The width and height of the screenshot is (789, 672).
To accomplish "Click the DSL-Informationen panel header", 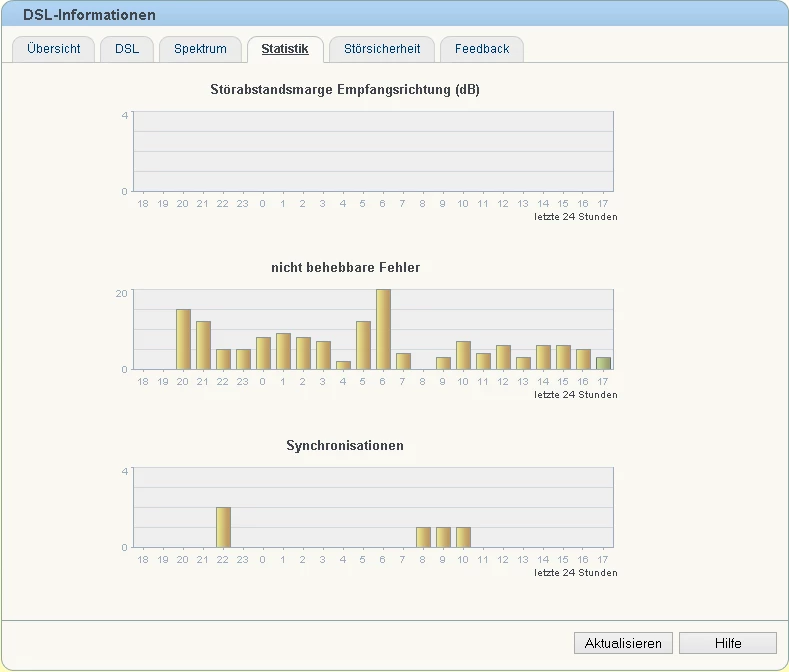I will click(89, 15).
